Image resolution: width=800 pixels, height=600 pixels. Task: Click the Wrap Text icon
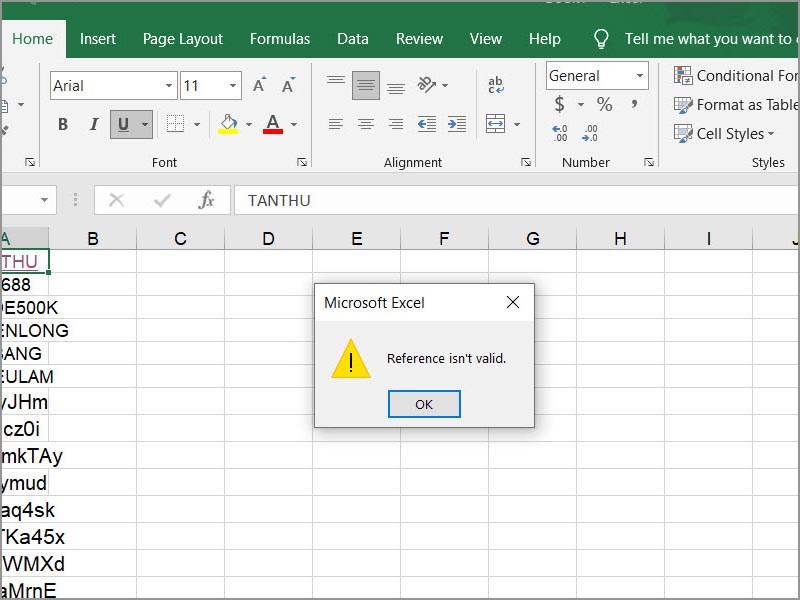496,85
